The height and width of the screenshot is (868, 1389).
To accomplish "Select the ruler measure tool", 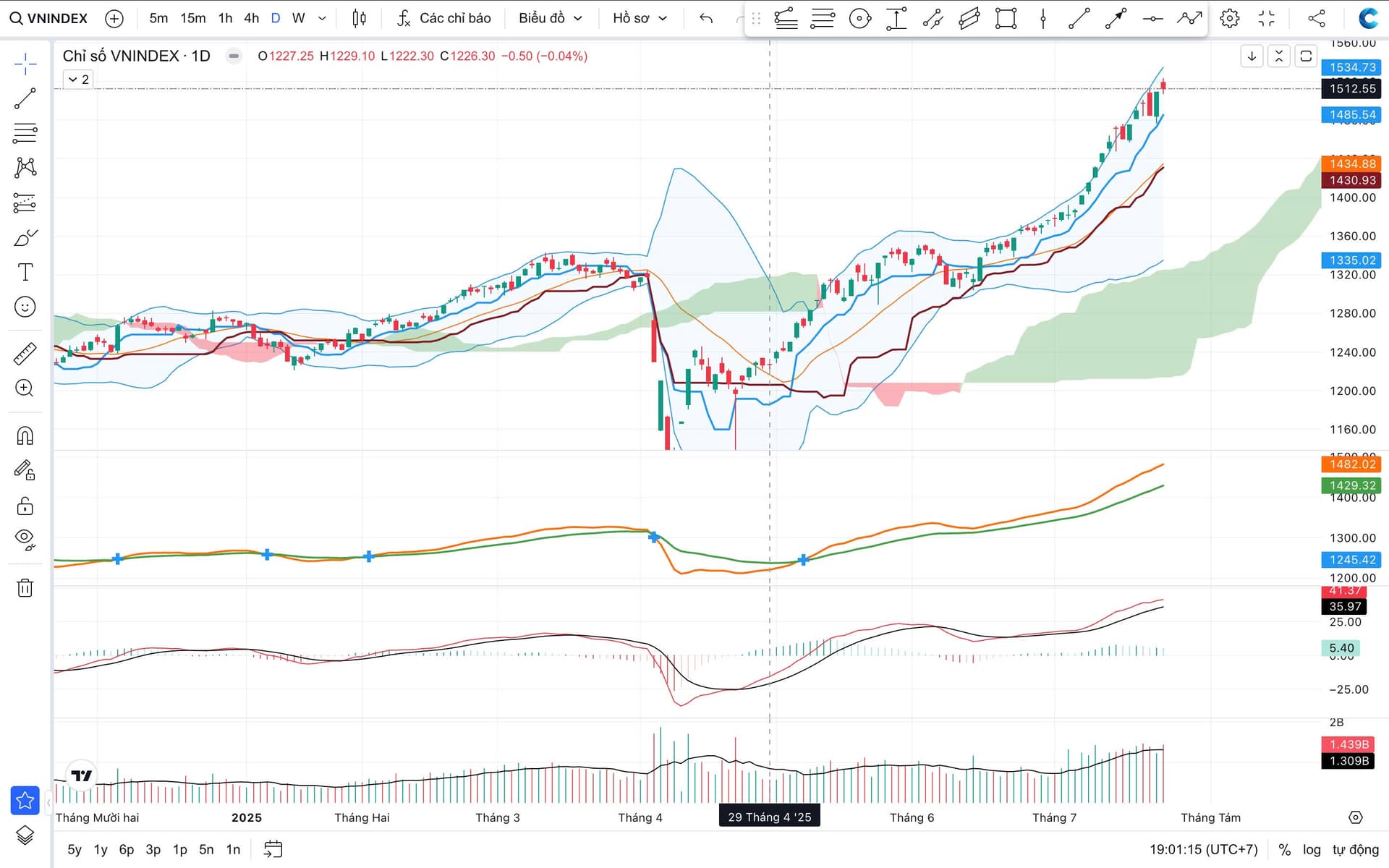I will [x=25, y=354].
